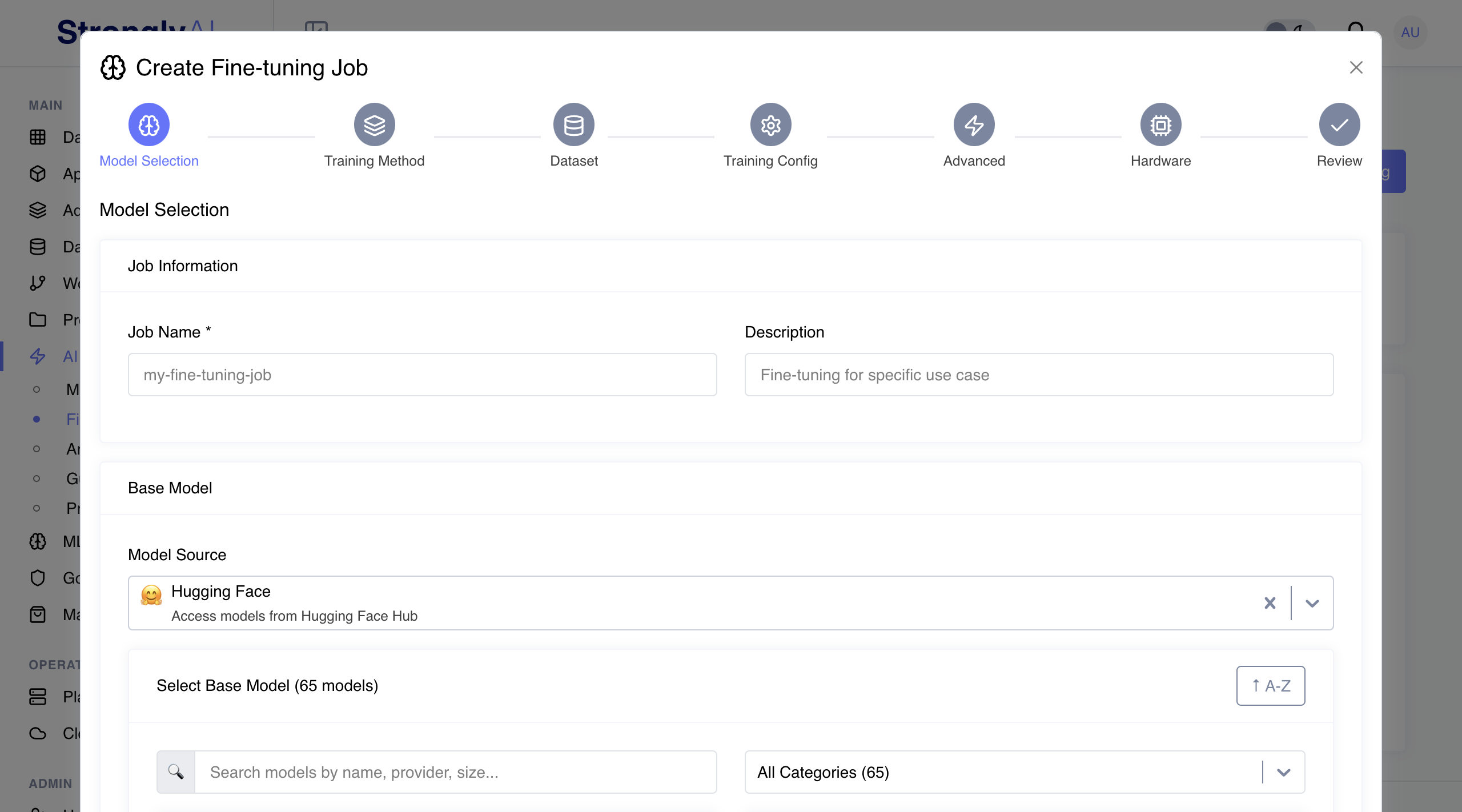Open the AU user avatar menu
The height and width of the screenshot is (812, 1462).
coord(1409,33)
